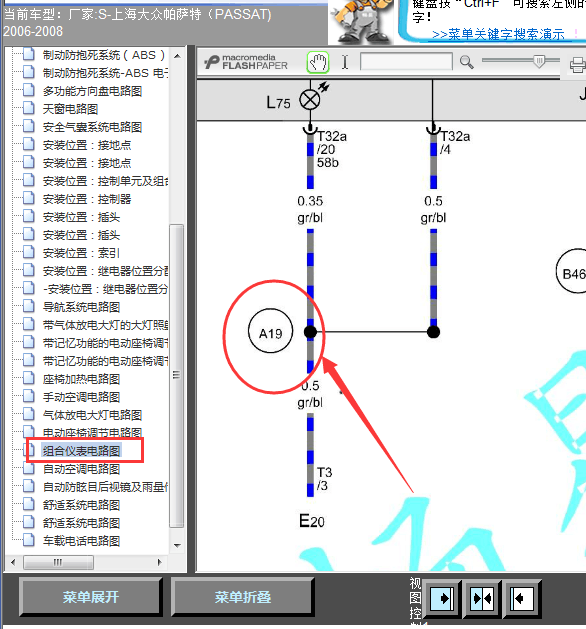Adjust the zoom slider handle

pos(539,61)
